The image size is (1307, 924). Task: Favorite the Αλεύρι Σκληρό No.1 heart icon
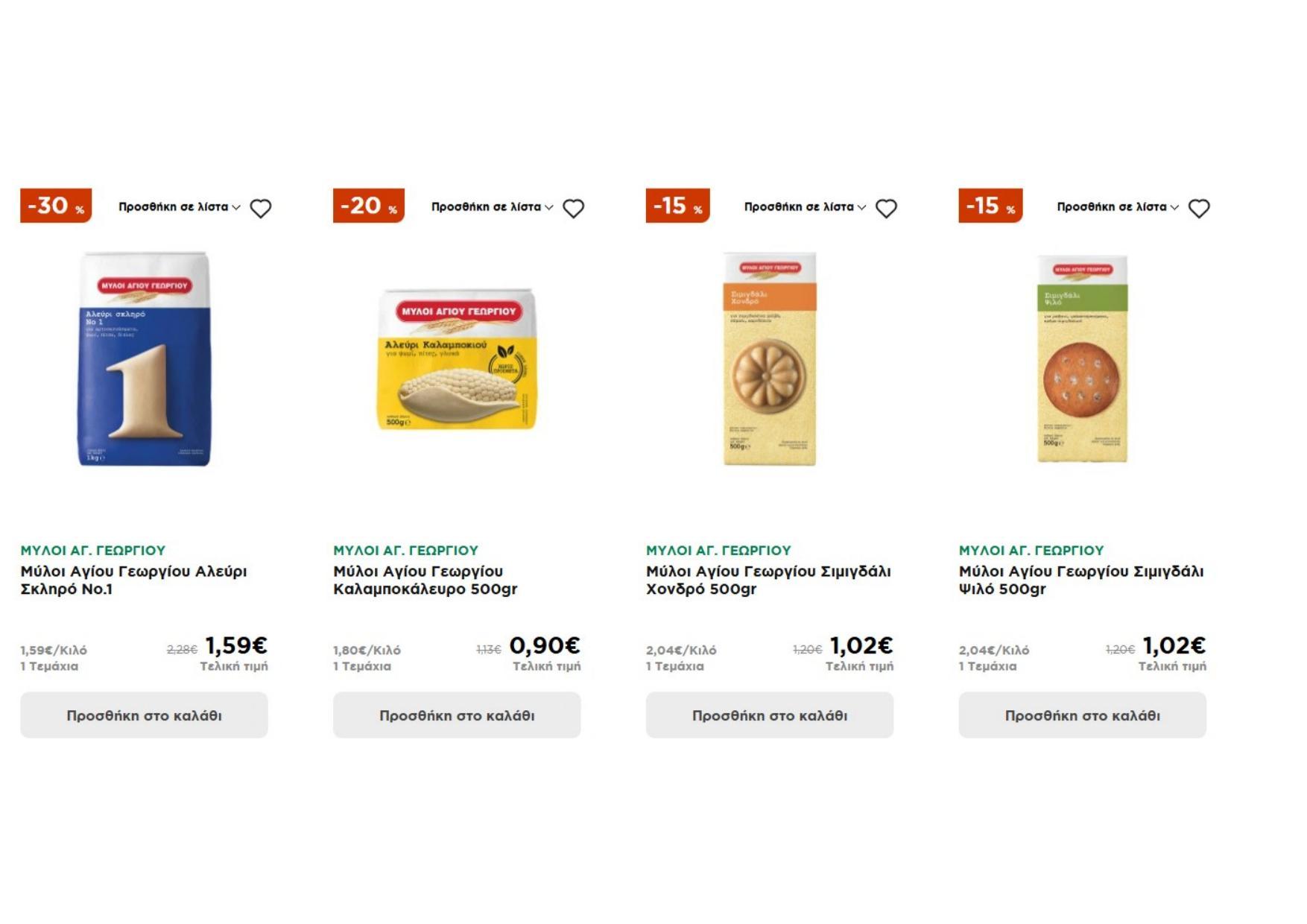tap(260, 209)
